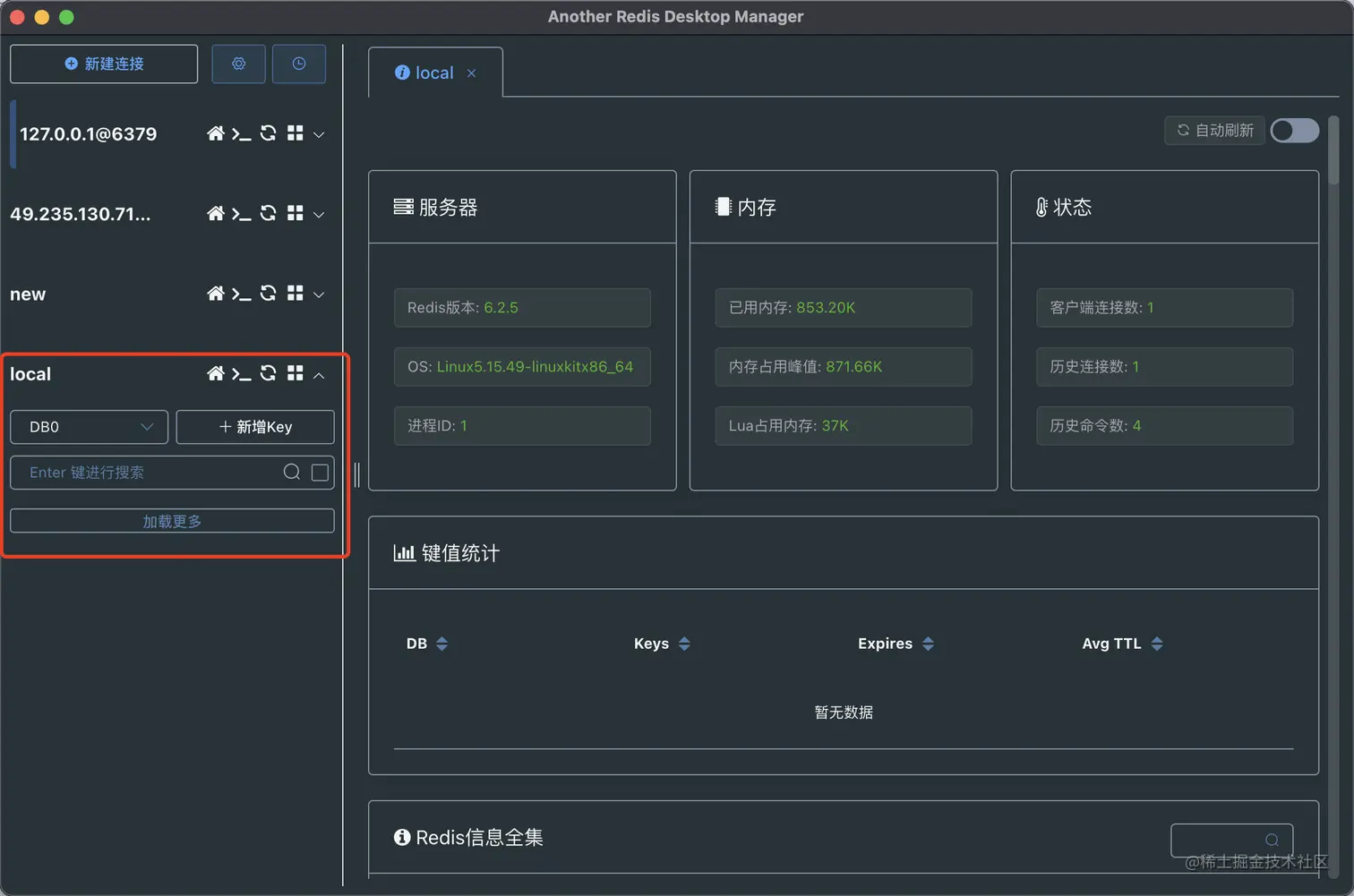
Task: Click the 状态 card heading
Action: tap(1063, 207)
